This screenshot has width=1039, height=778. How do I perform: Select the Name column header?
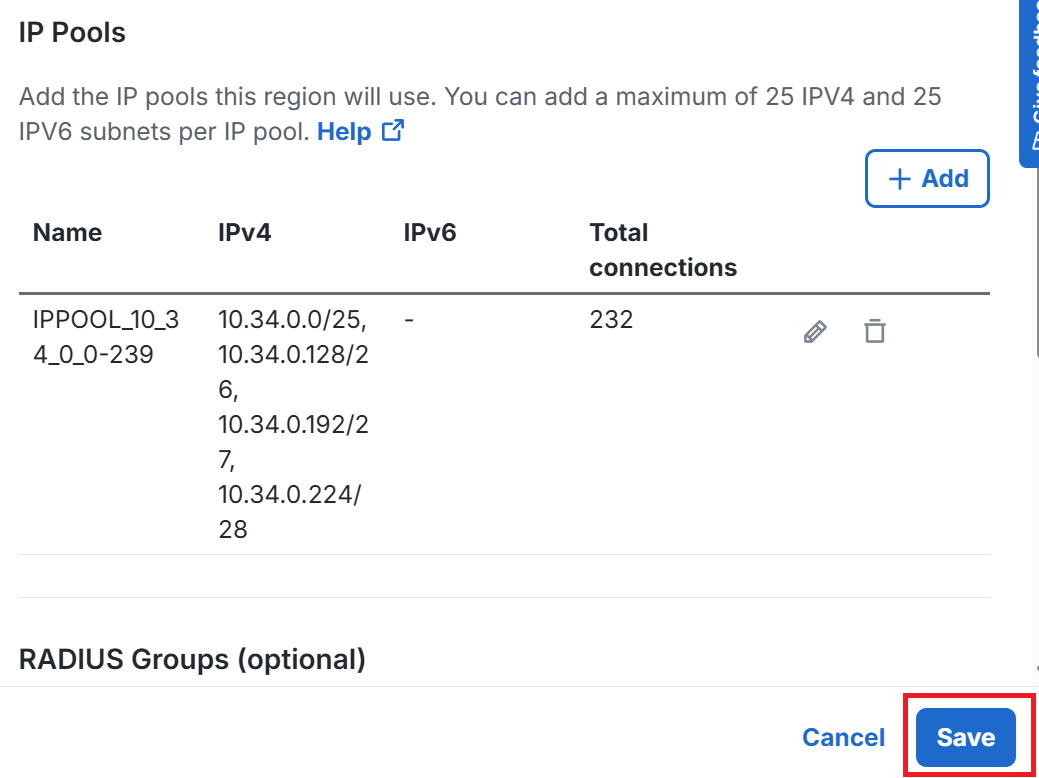tap(67, 233)
